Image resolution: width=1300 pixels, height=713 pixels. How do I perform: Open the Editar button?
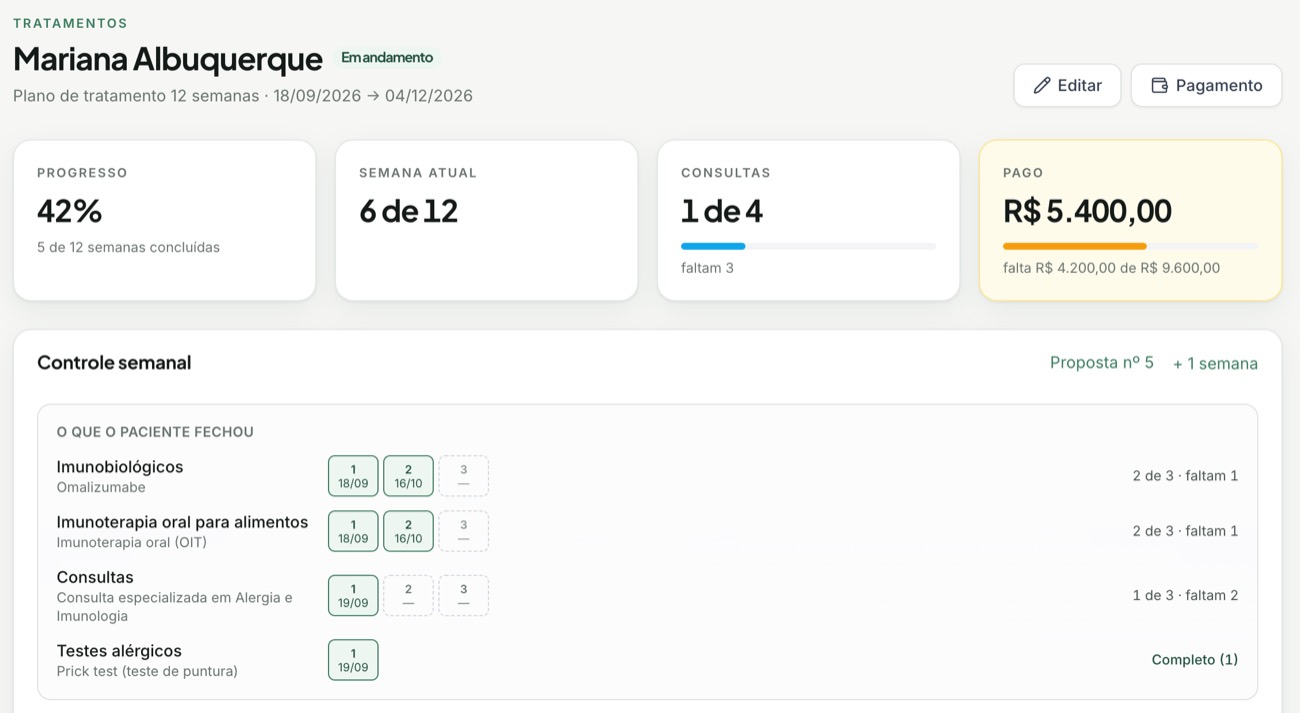[1067, 86]
